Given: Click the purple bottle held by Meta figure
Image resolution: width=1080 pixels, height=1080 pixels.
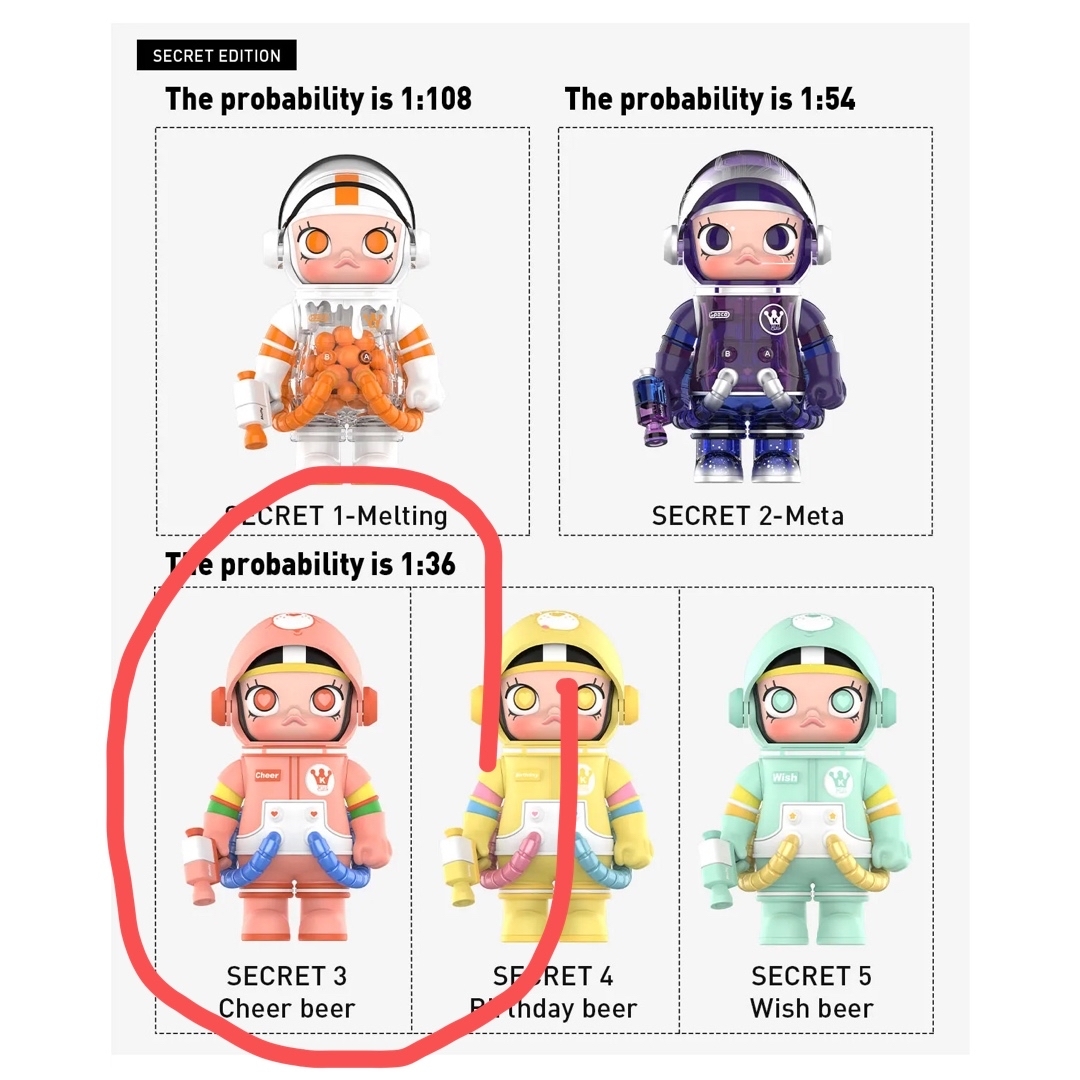Looking at the screenshot, I should coord(651,406).
